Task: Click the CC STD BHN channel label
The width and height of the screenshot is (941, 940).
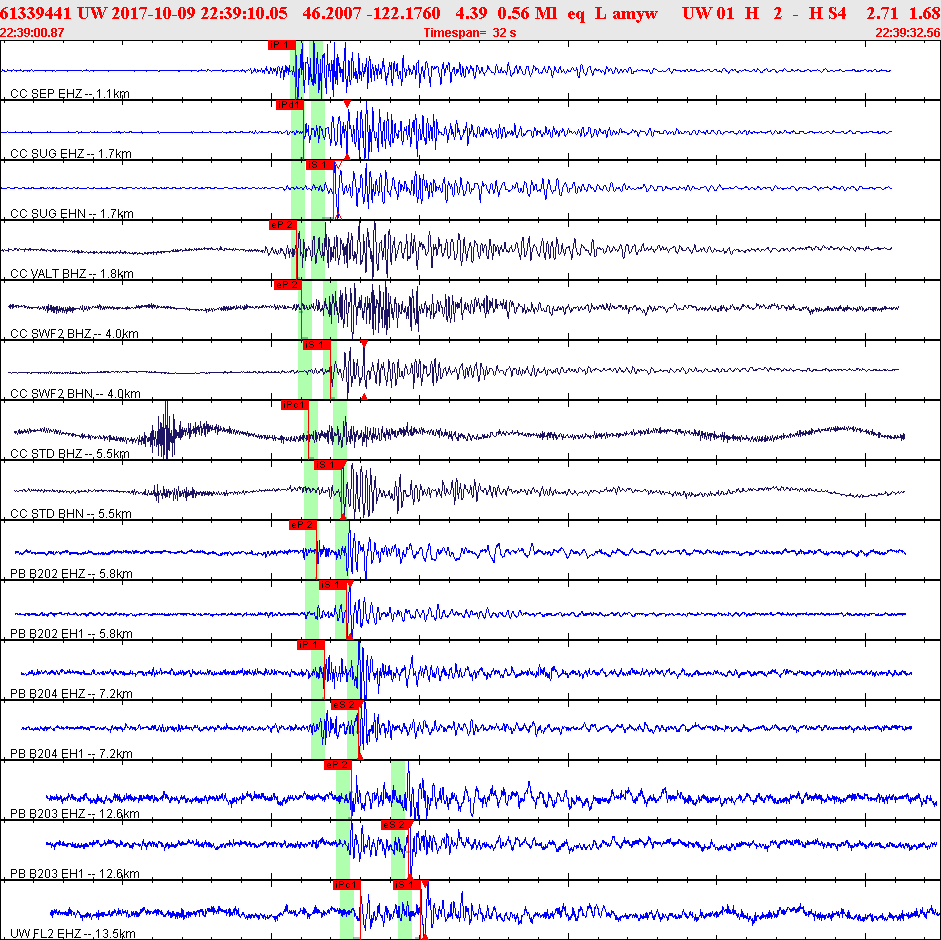Action: (x=71, y=514)
